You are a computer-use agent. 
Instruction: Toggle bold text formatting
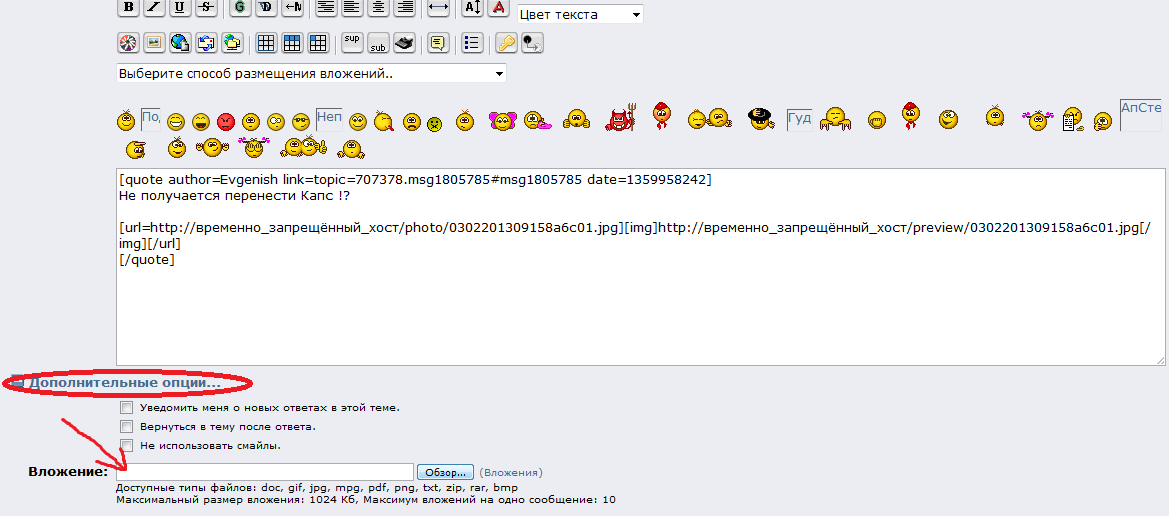tap(128, 7)
